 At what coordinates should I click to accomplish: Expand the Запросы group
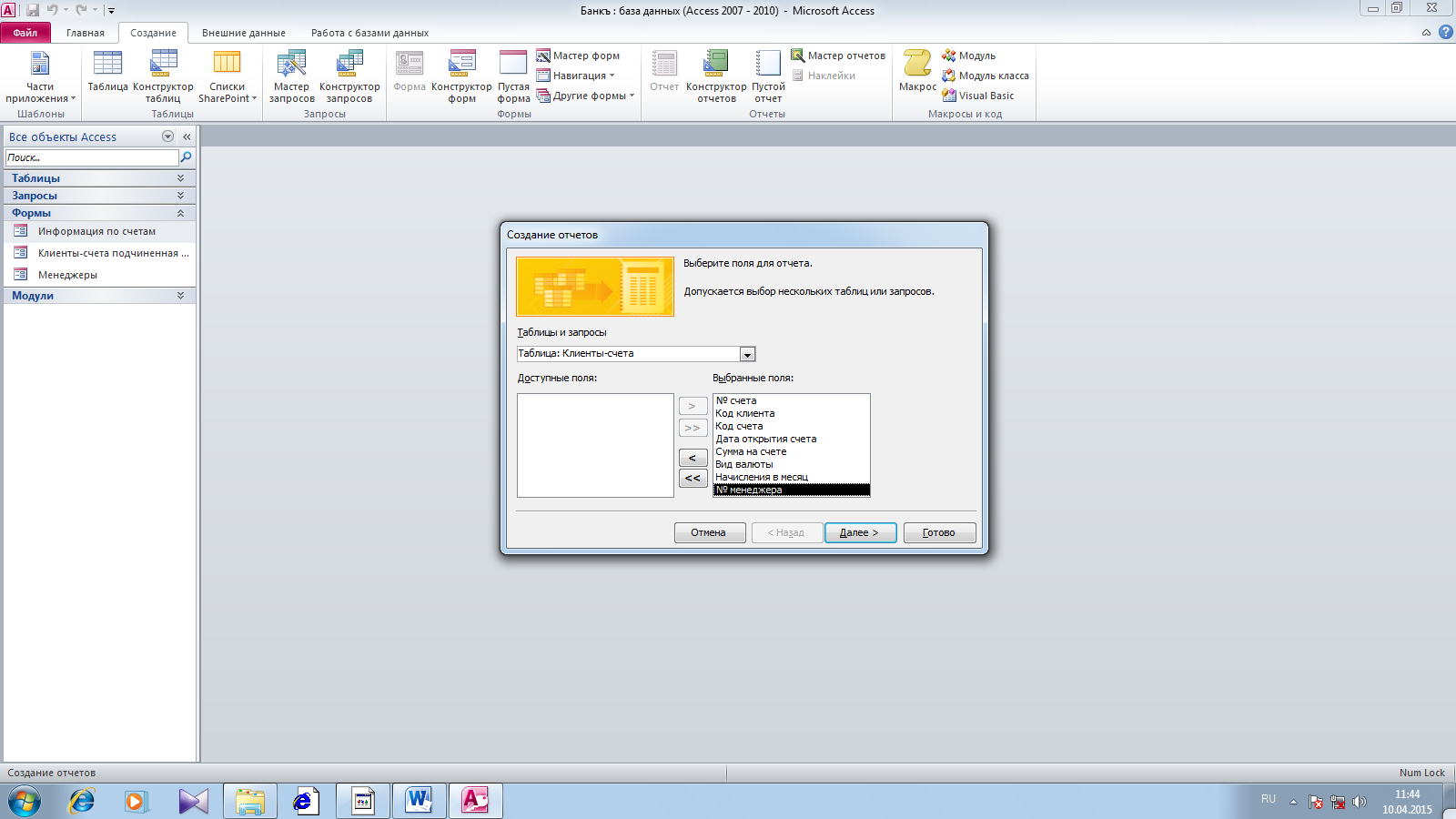pos(99,196)
